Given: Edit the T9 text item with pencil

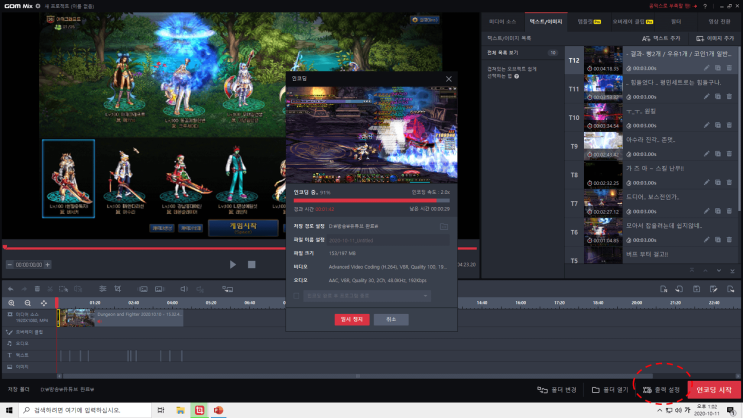Looking at the screenshot, I should tap(707, 154).
